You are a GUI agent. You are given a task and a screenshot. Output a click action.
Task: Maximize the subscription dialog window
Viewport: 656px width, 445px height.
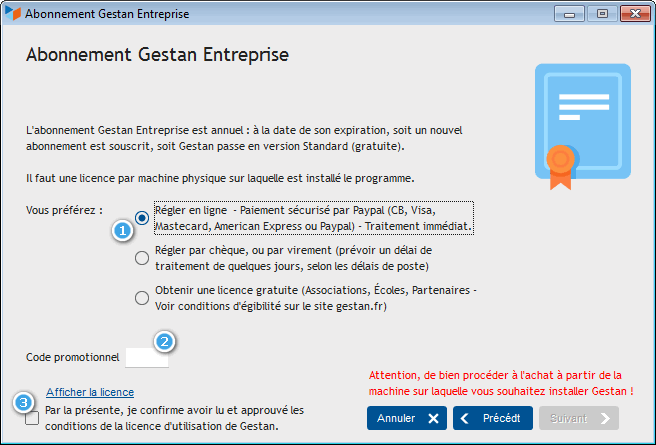pyautogui.click(x=602, y=14)
